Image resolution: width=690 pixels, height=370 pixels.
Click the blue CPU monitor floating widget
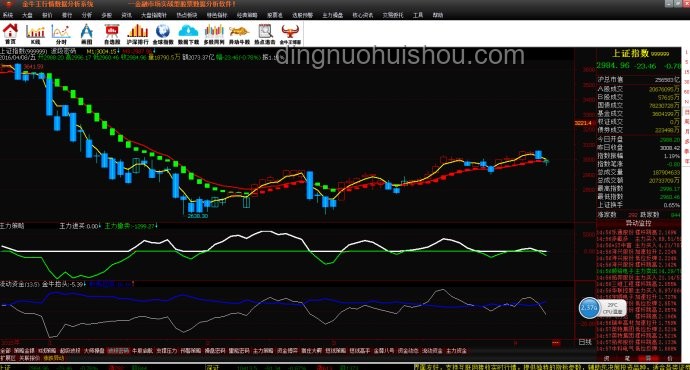pos(602,308)
